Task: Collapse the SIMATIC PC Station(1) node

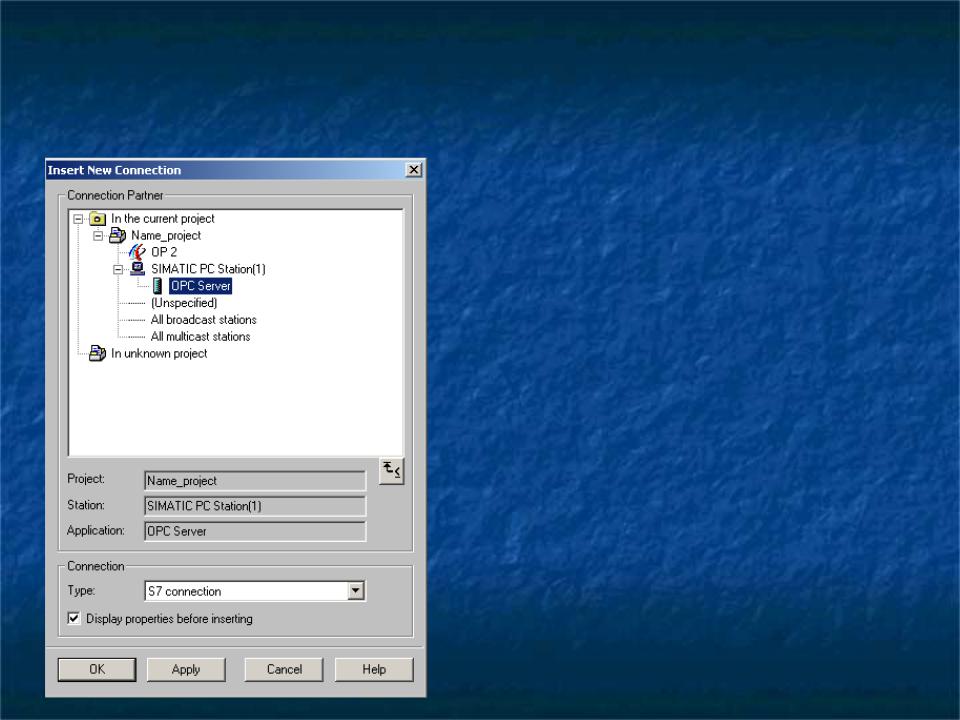Action: (118, 269)
